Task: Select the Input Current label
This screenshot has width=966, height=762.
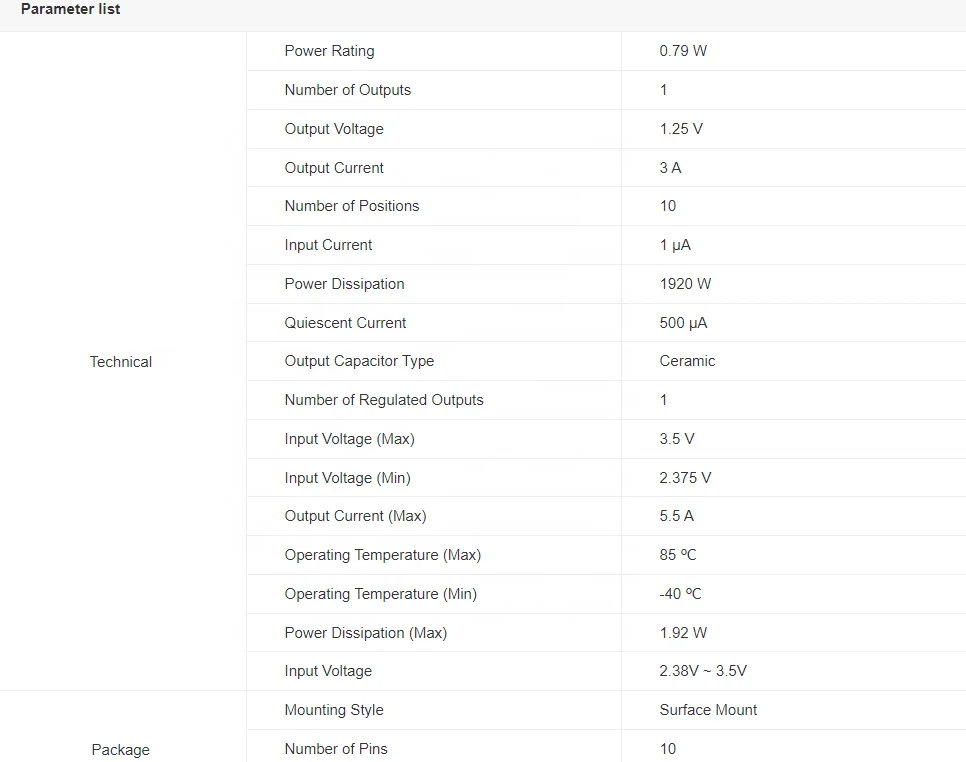Action: point(328,245)
